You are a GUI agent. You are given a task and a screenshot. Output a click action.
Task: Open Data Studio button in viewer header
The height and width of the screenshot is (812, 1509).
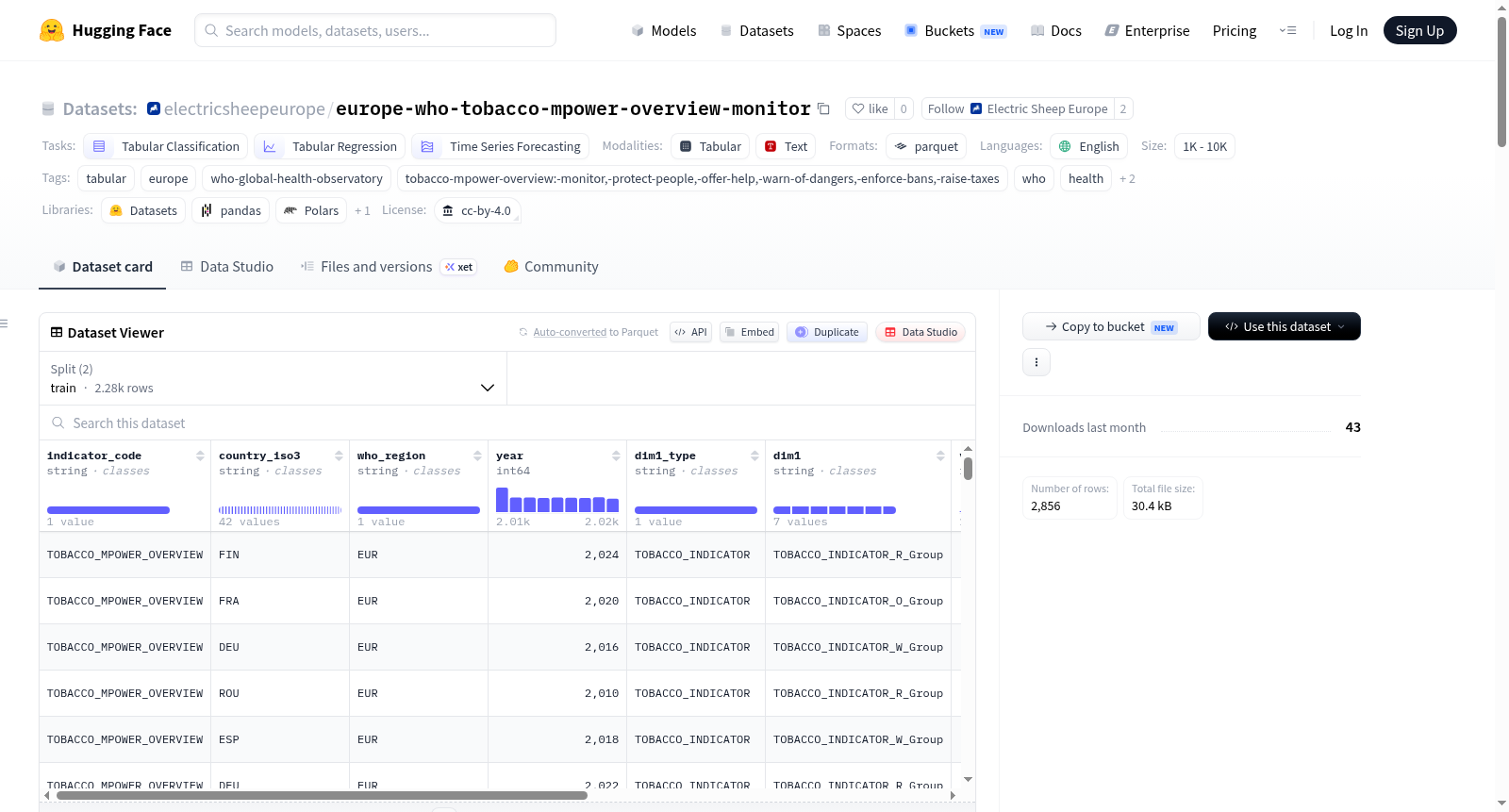920,332
